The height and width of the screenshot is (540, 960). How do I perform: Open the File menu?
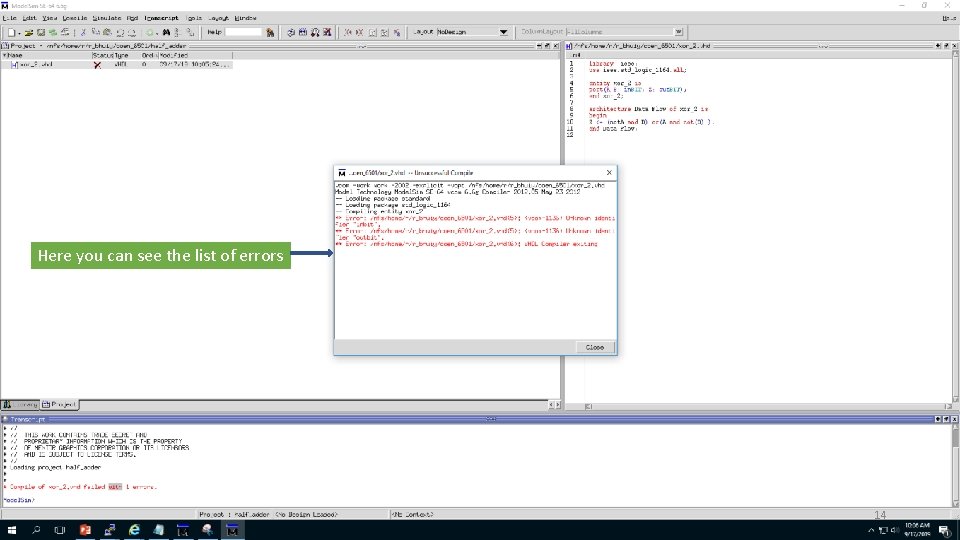(x=9, y=18)
